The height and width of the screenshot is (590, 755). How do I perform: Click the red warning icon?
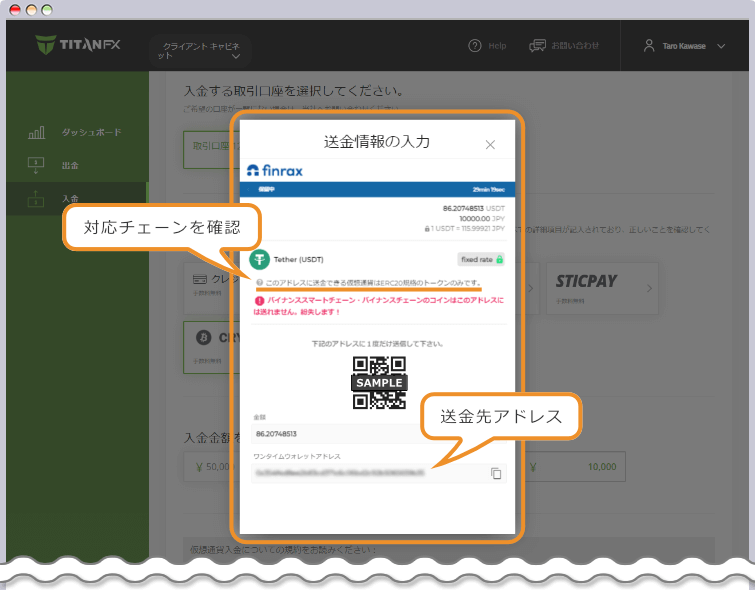pyautogui.click(x=260, y=301)
